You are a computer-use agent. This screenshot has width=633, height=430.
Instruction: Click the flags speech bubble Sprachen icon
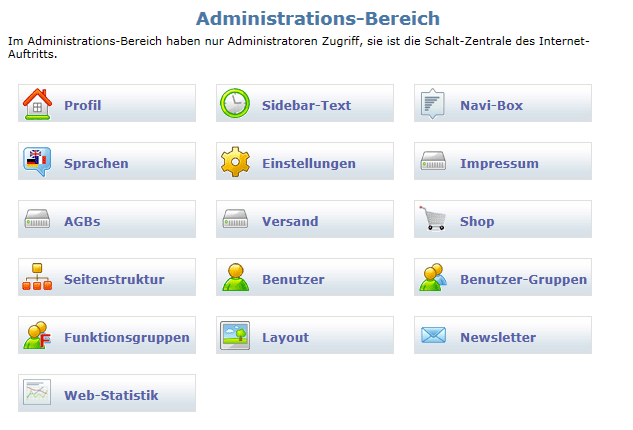(37, 162)
